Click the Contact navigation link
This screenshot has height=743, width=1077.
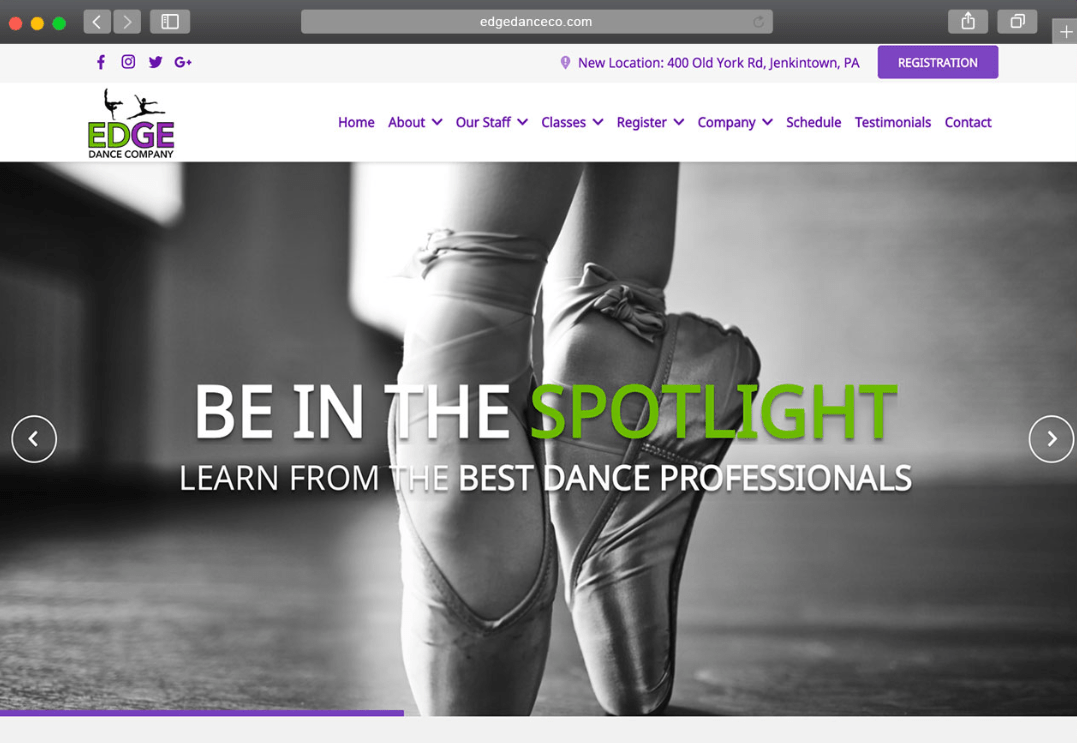click(968, 122)
